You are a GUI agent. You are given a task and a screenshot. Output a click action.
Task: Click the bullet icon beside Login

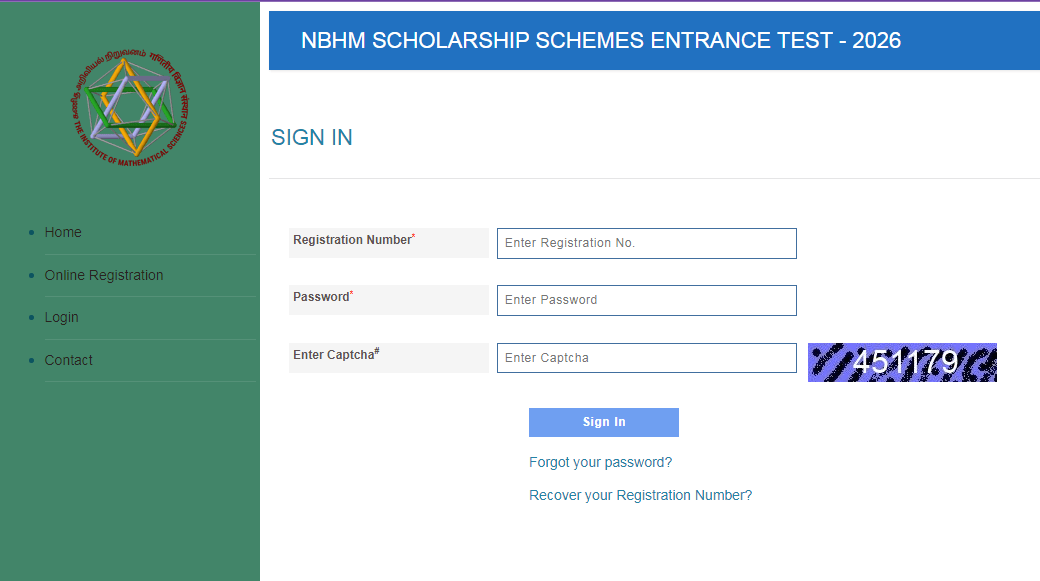(x=30, y=317)
